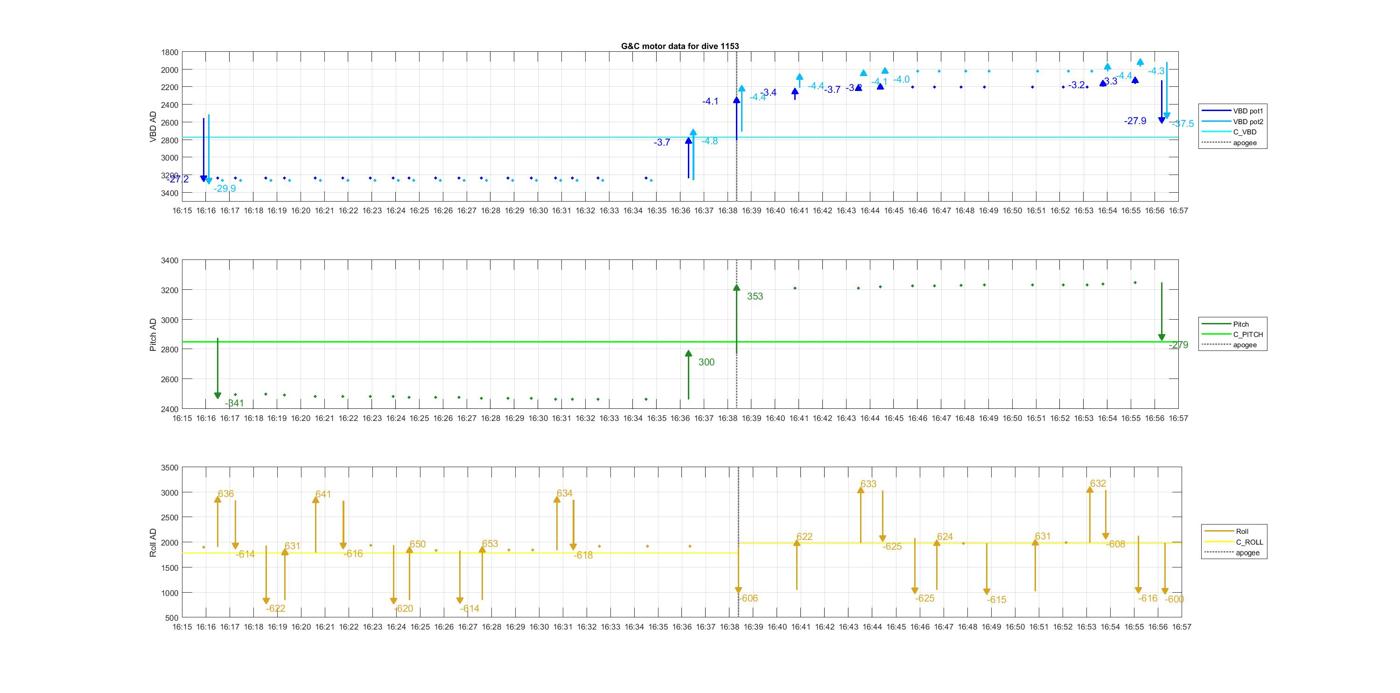Click the "-622" roll data label
Image resolution: width=1400 pixels, height=693 pixels.
click(276, 609)
